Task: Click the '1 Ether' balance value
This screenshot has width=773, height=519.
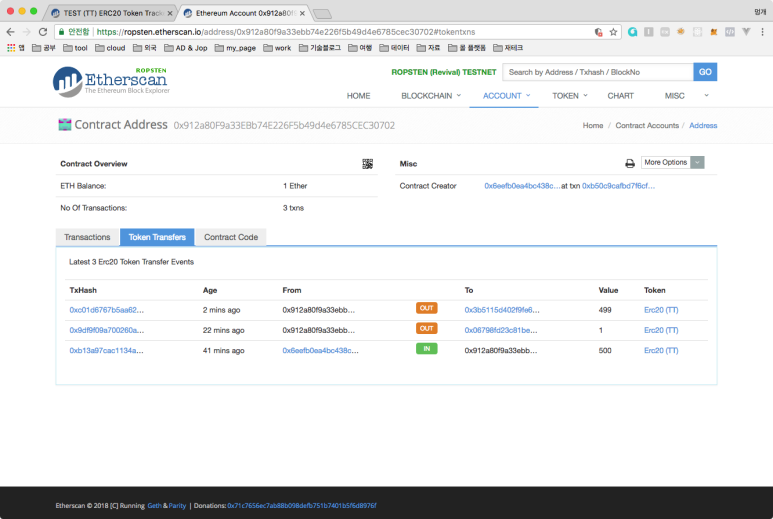Action: tap(295, 186)
